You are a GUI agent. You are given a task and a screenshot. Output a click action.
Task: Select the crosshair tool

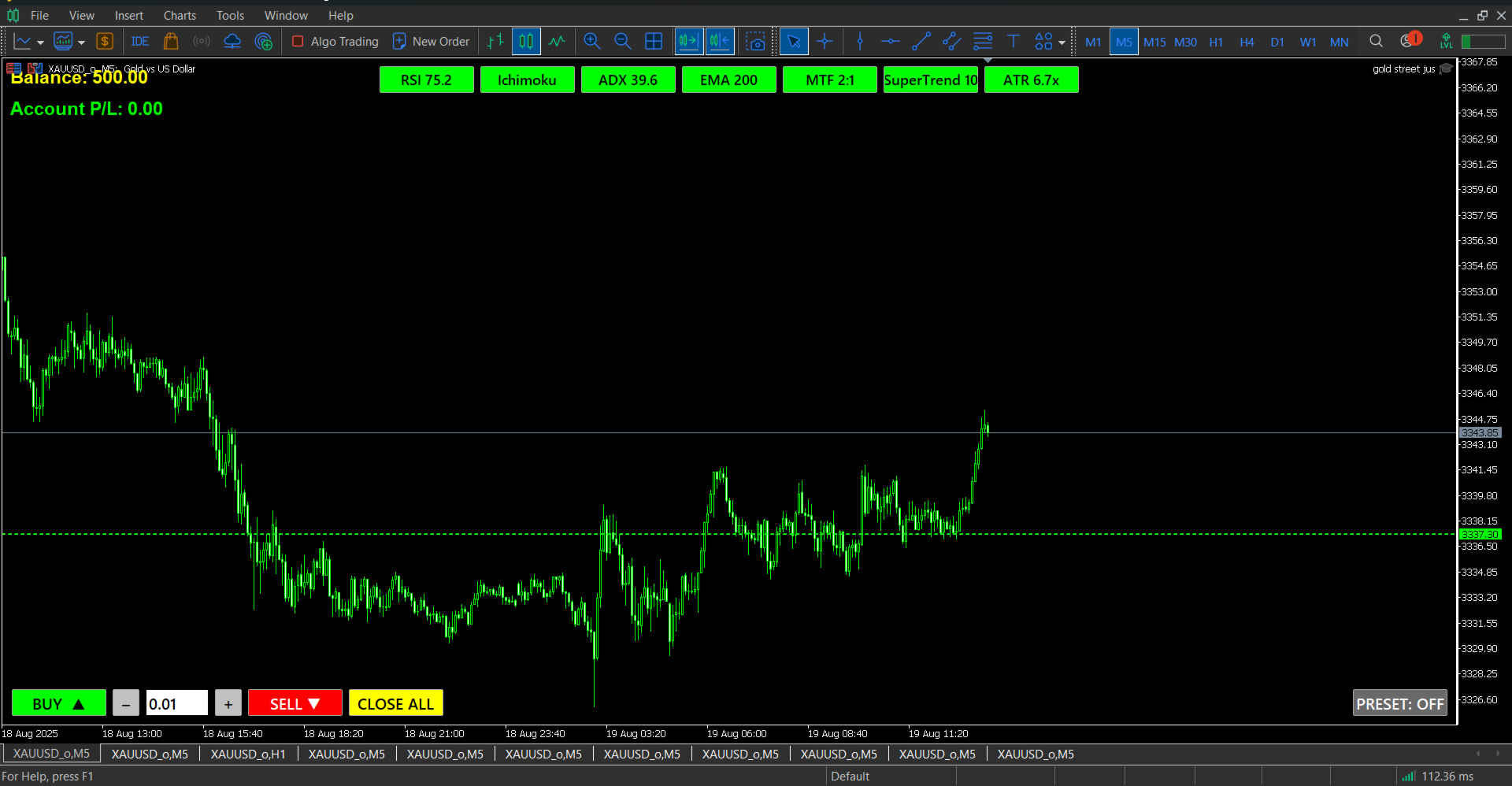pyautogui.click(x=825, y=42)
